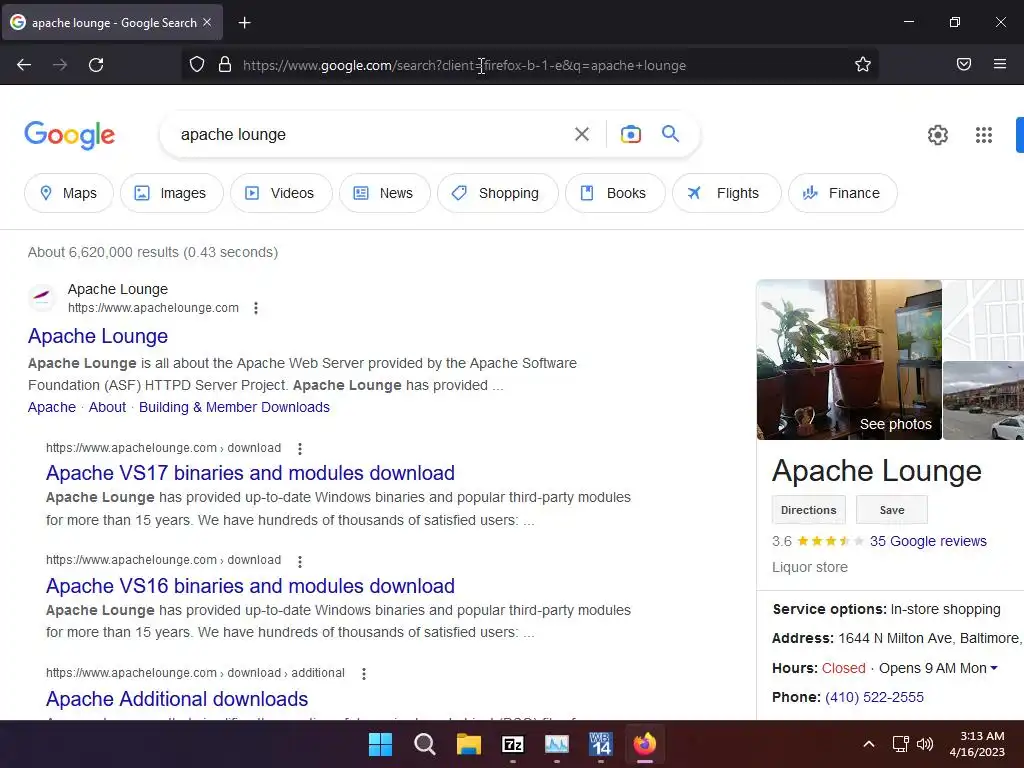Open the Windows Start menu
The height and width of the screenshot is (768, 1024).
[380, 744]
